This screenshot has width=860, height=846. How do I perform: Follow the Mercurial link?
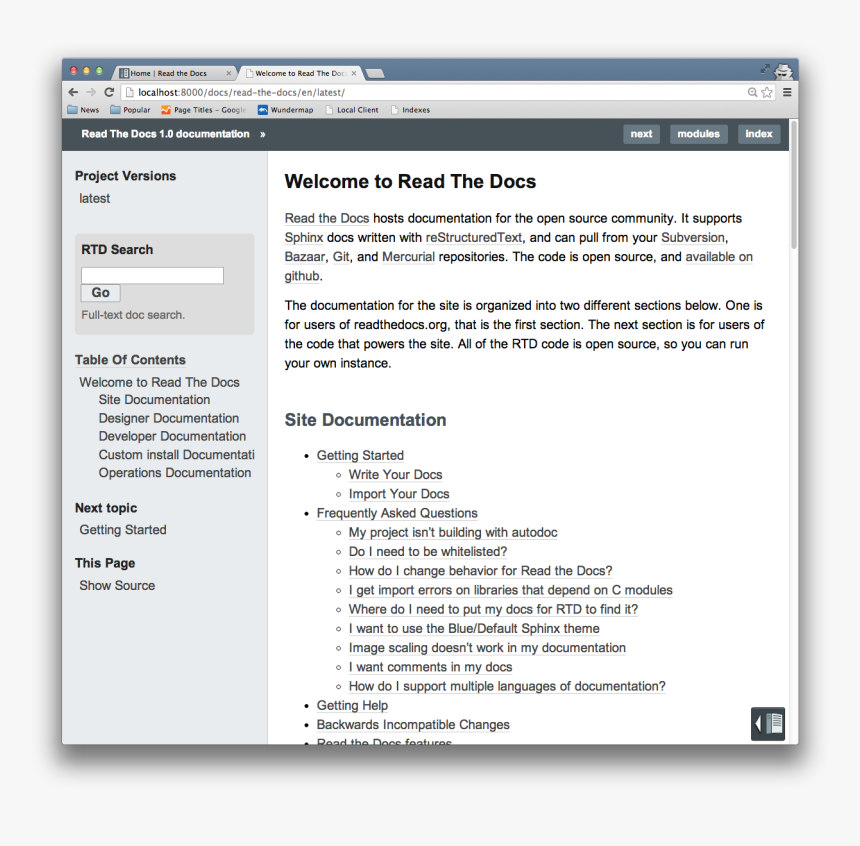click(x=408, y=257)
